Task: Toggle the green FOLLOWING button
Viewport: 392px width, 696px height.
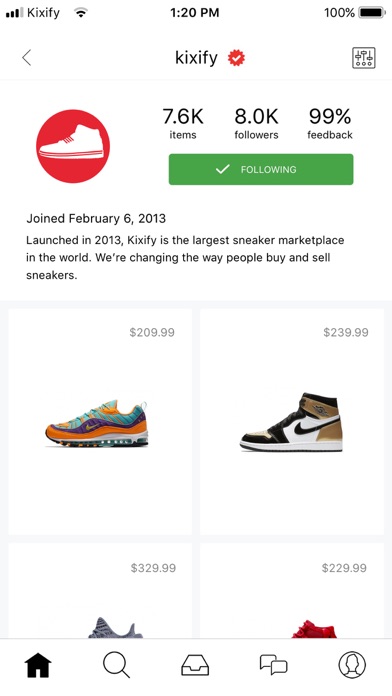Action: click(261, 169)
